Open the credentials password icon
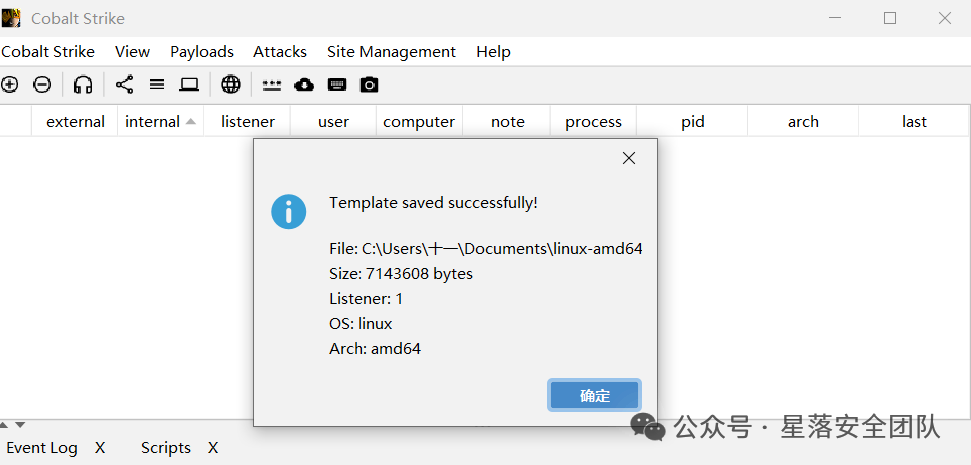Viewport: 971px width, 465px height. tap(271, 85)
